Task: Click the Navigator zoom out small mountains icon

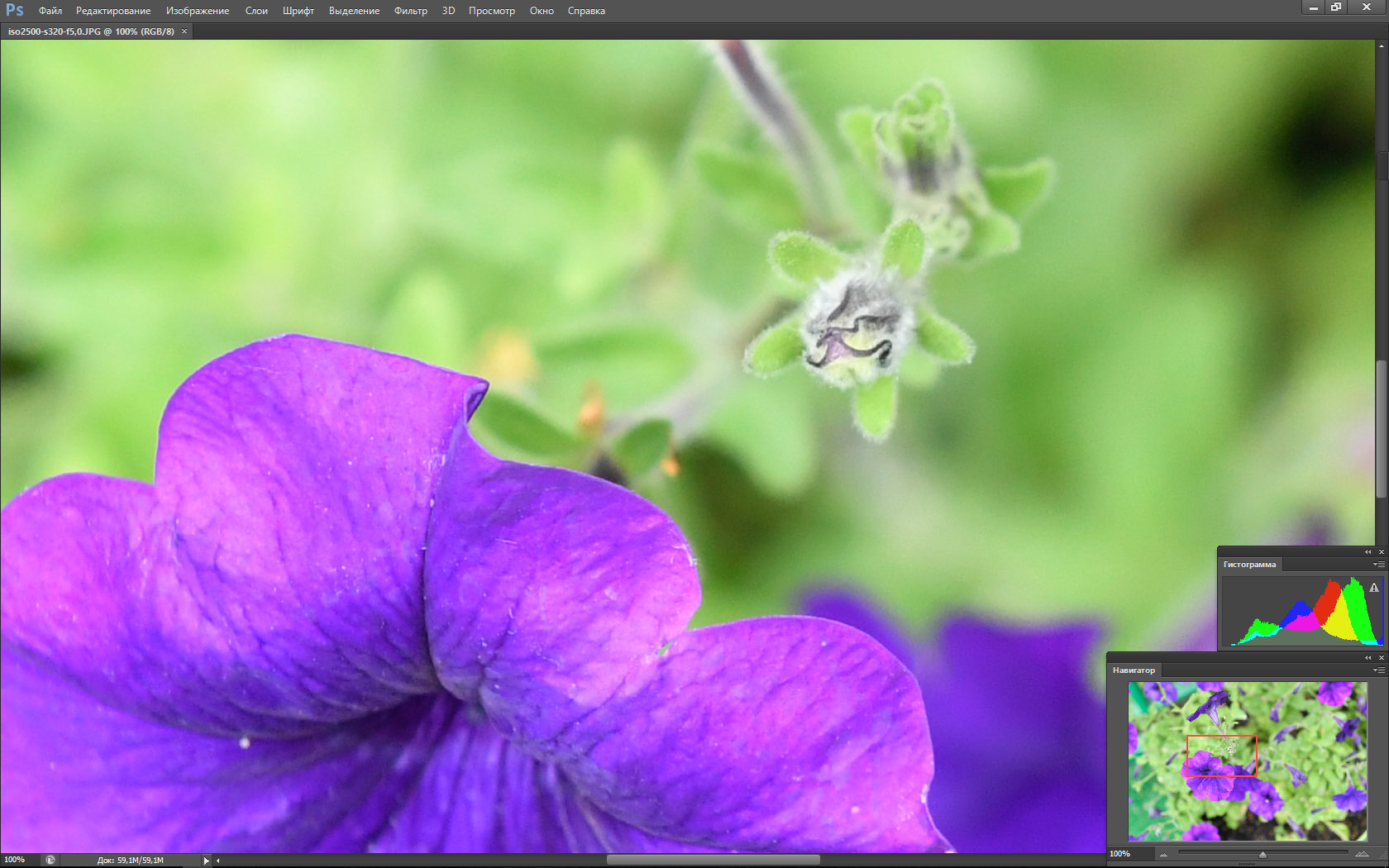Action: [x=1164, y=855]
